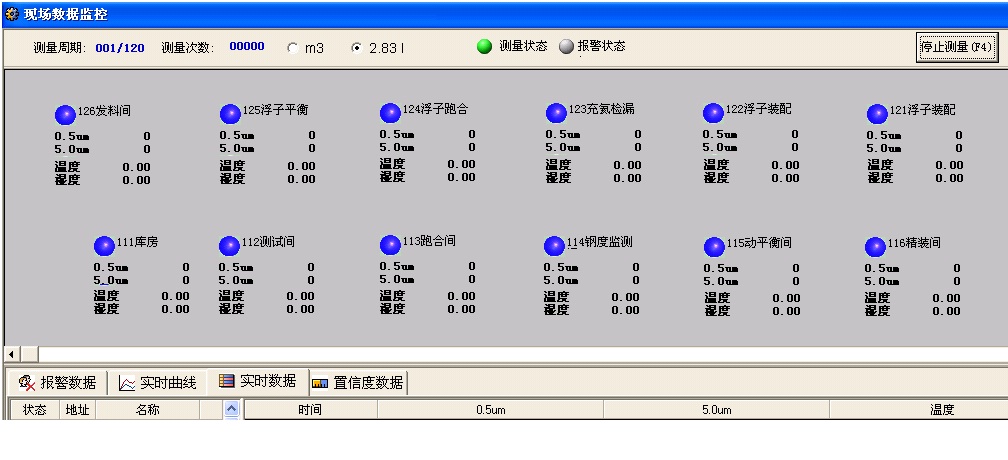
Task: Click the blue indicator for 121浮子装配
Action: click(x=877, y=114)
